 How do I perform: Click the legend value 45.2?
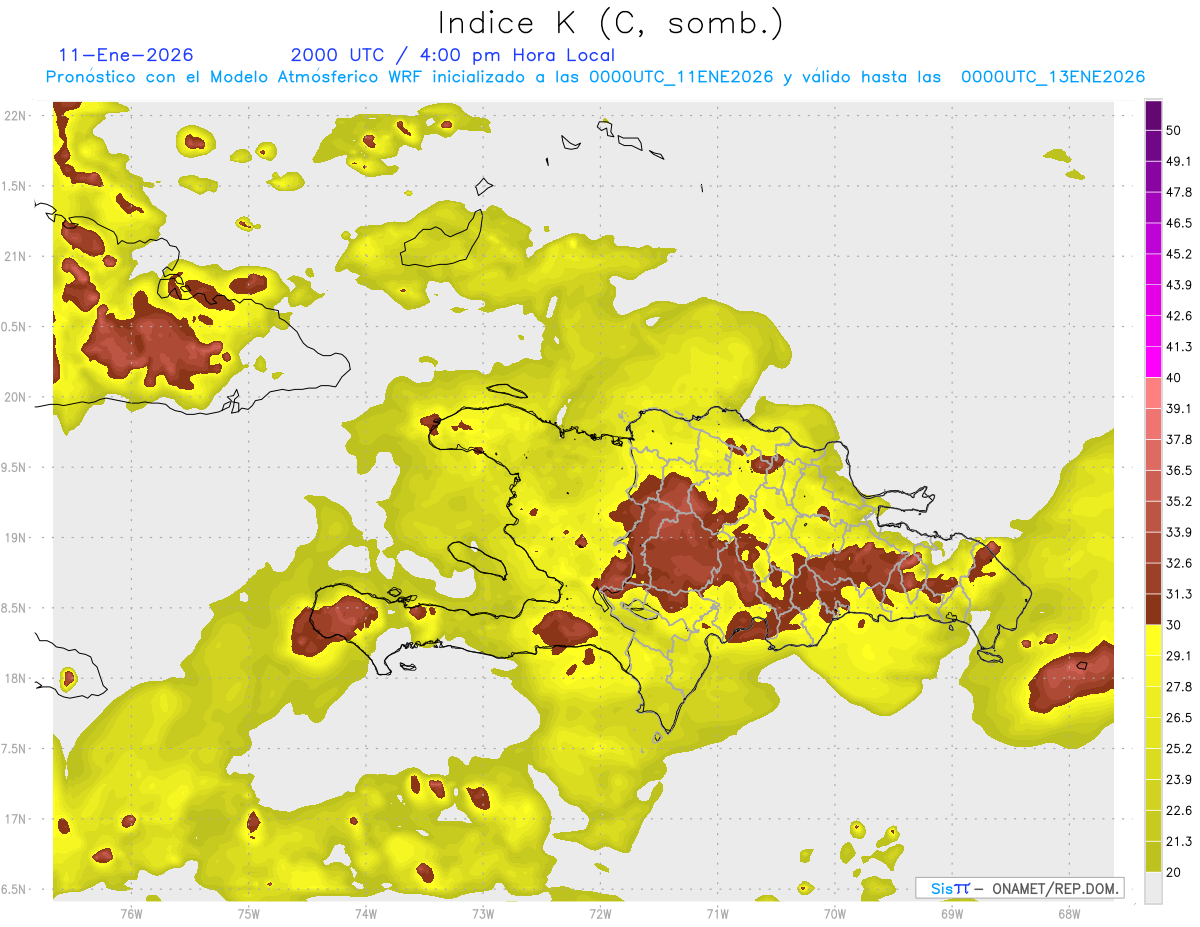click(x=1179, y=254)
